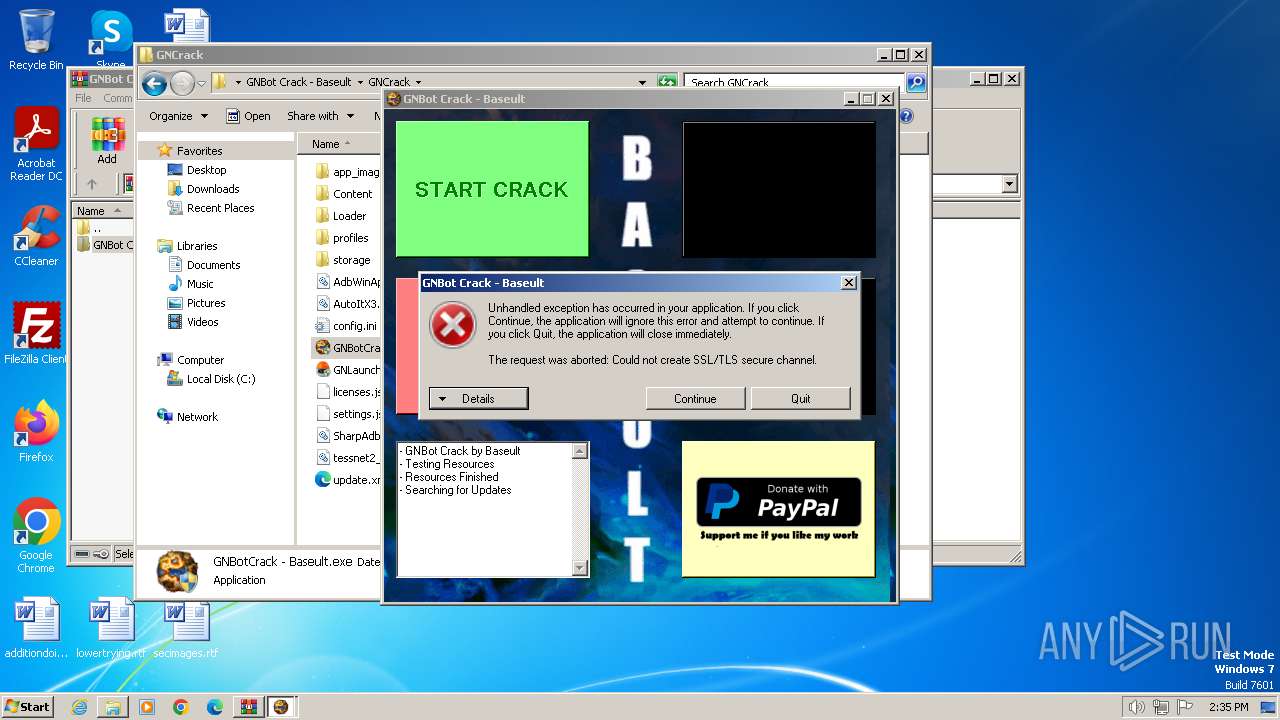Select 'Searching for Updates' log line

[x=458, y=490]
